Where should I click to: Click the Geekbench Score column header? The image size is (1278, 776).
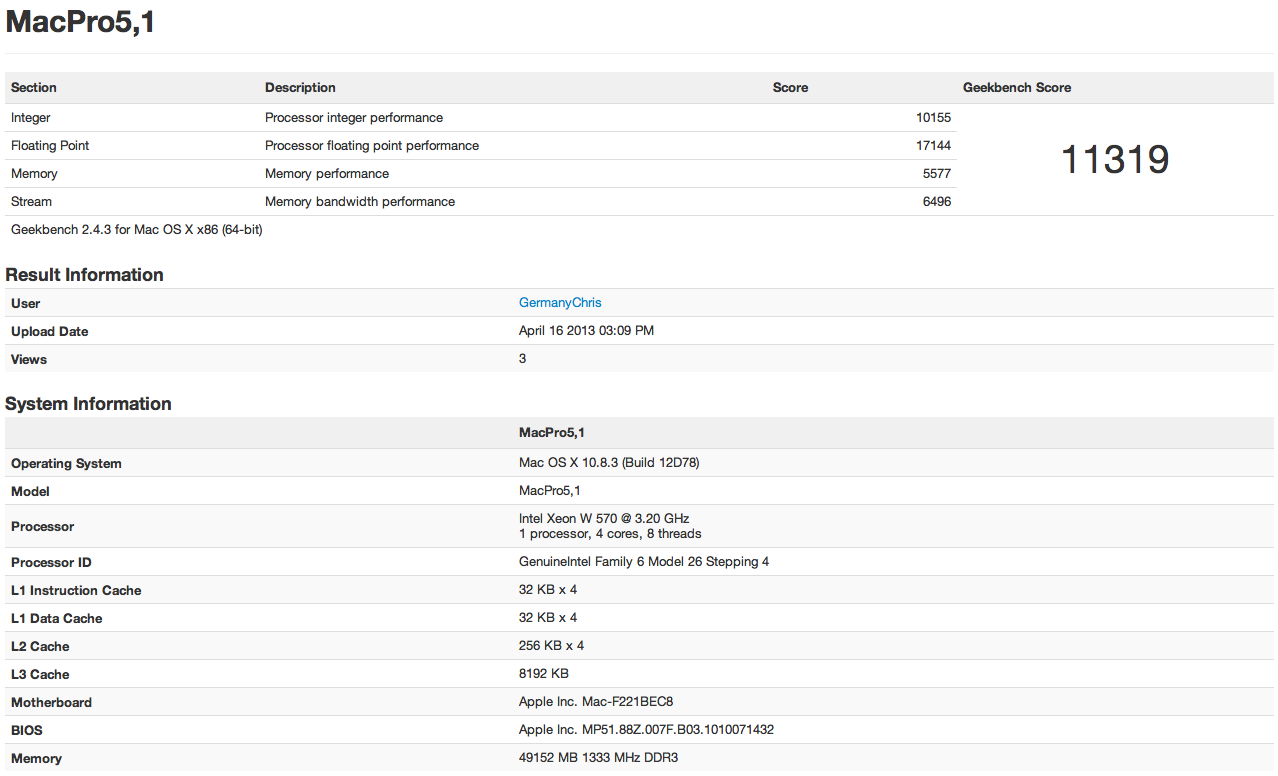click(x=1017, y=87)
